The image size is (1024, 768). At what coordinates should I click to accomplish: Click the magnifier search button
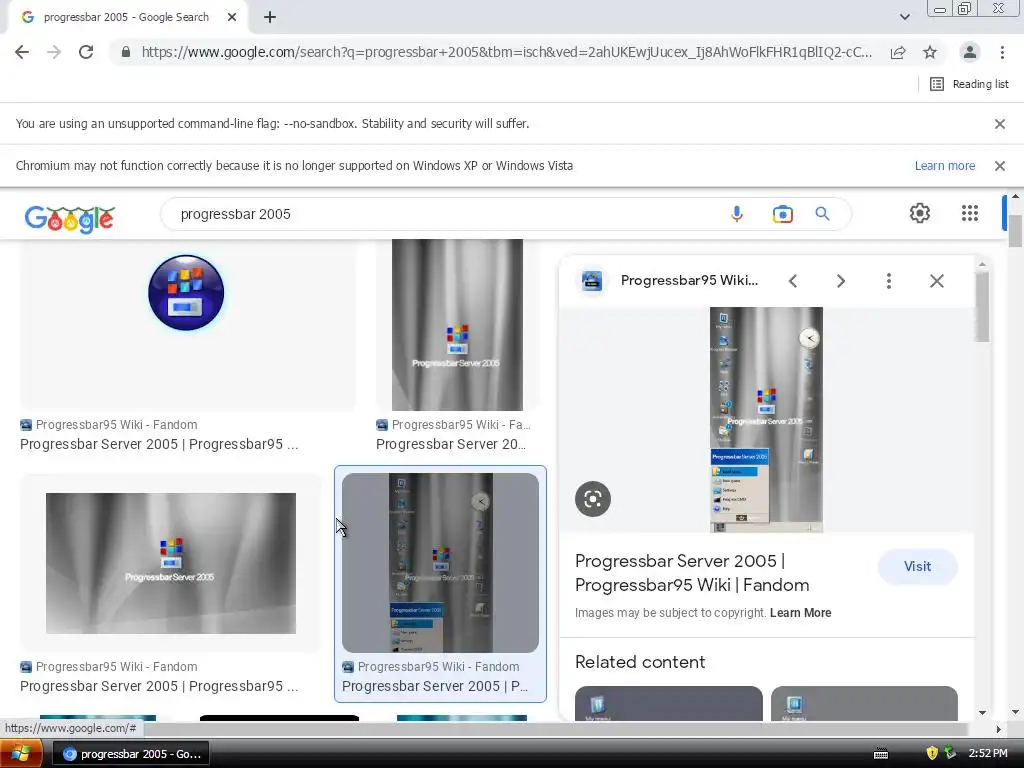click(822, 214)
